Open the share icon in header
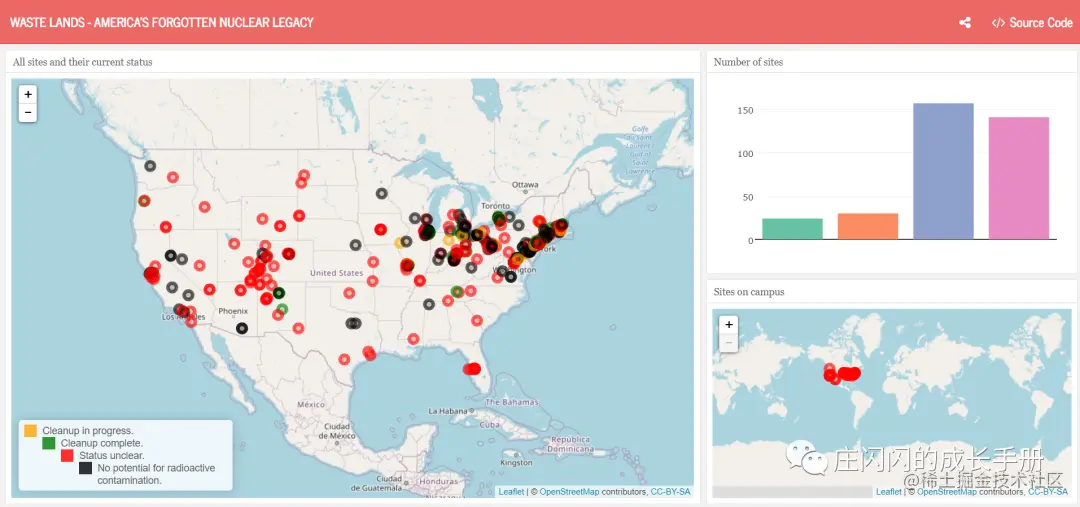 coord(965,23)
